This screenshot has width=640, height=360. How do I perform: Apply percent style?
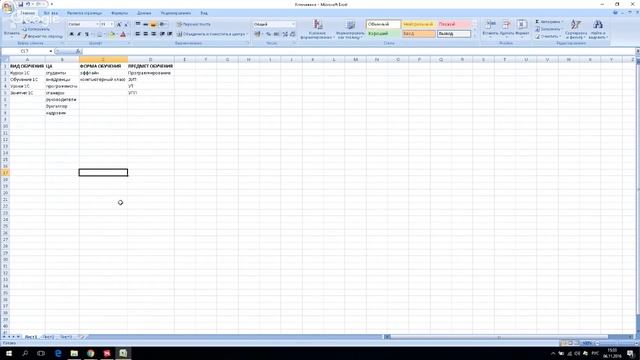269,34
